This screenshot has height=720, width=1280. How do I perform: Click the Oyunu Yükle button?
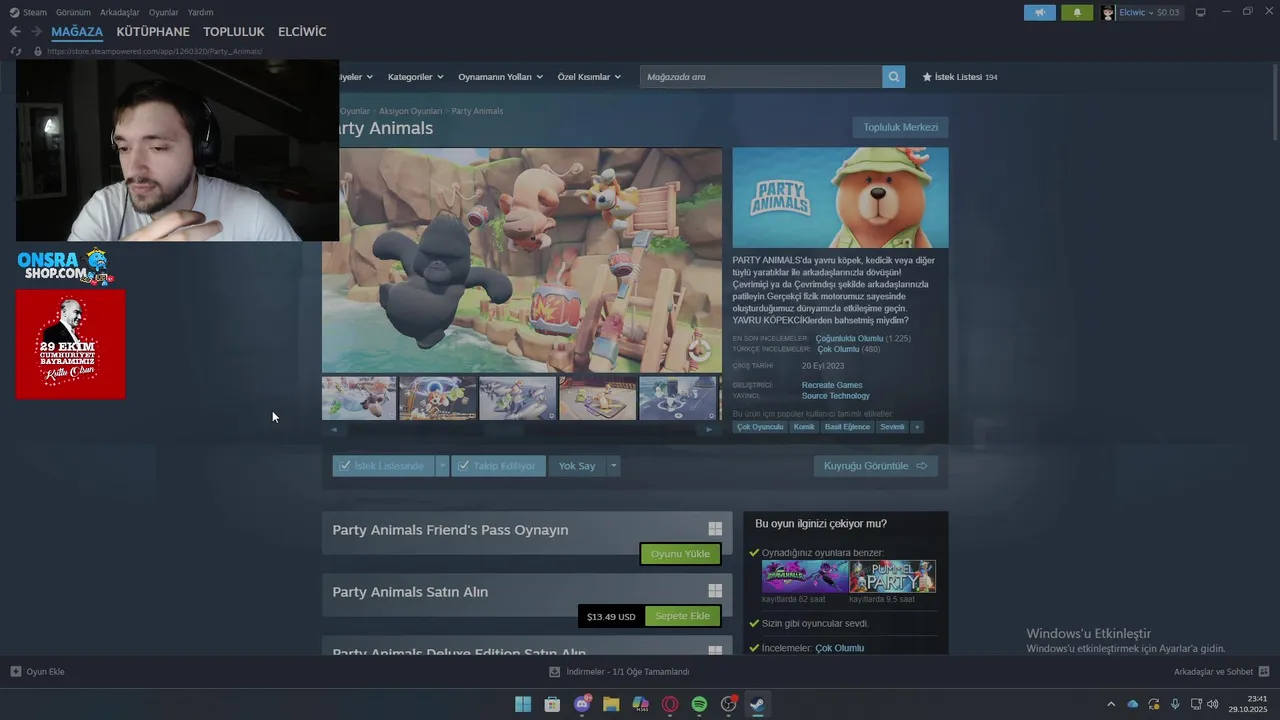[x=680, y=554]
